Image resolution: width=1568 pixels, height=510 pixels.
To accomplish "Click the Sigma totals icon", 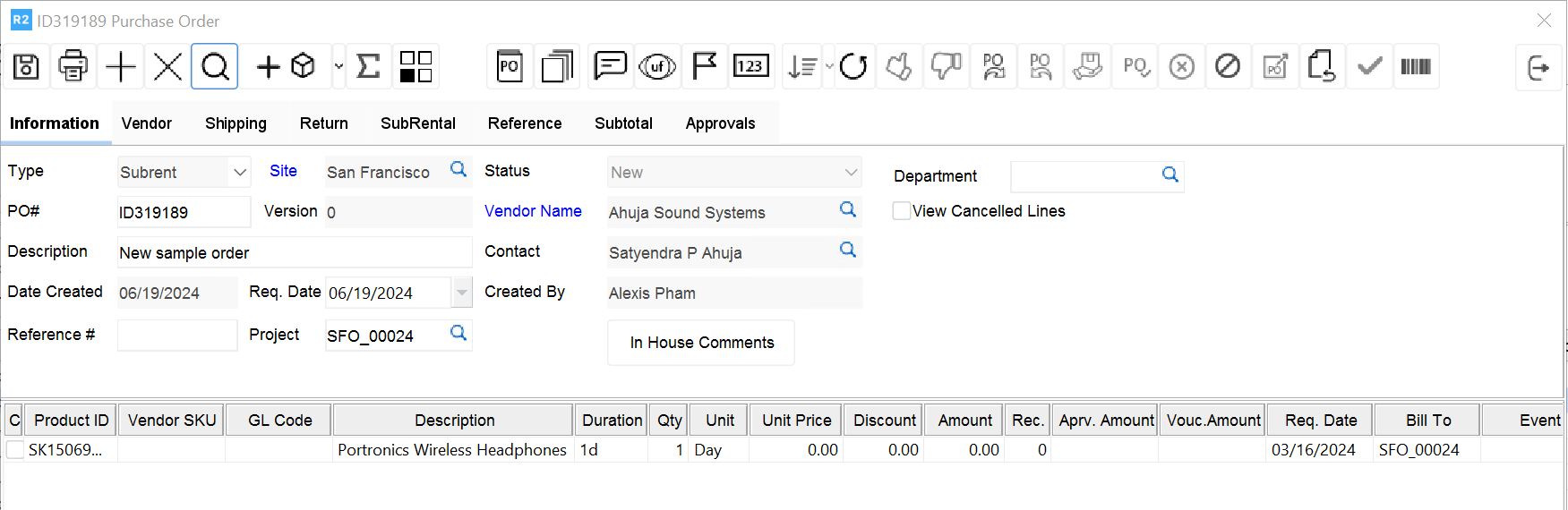I will pos(368,66).
